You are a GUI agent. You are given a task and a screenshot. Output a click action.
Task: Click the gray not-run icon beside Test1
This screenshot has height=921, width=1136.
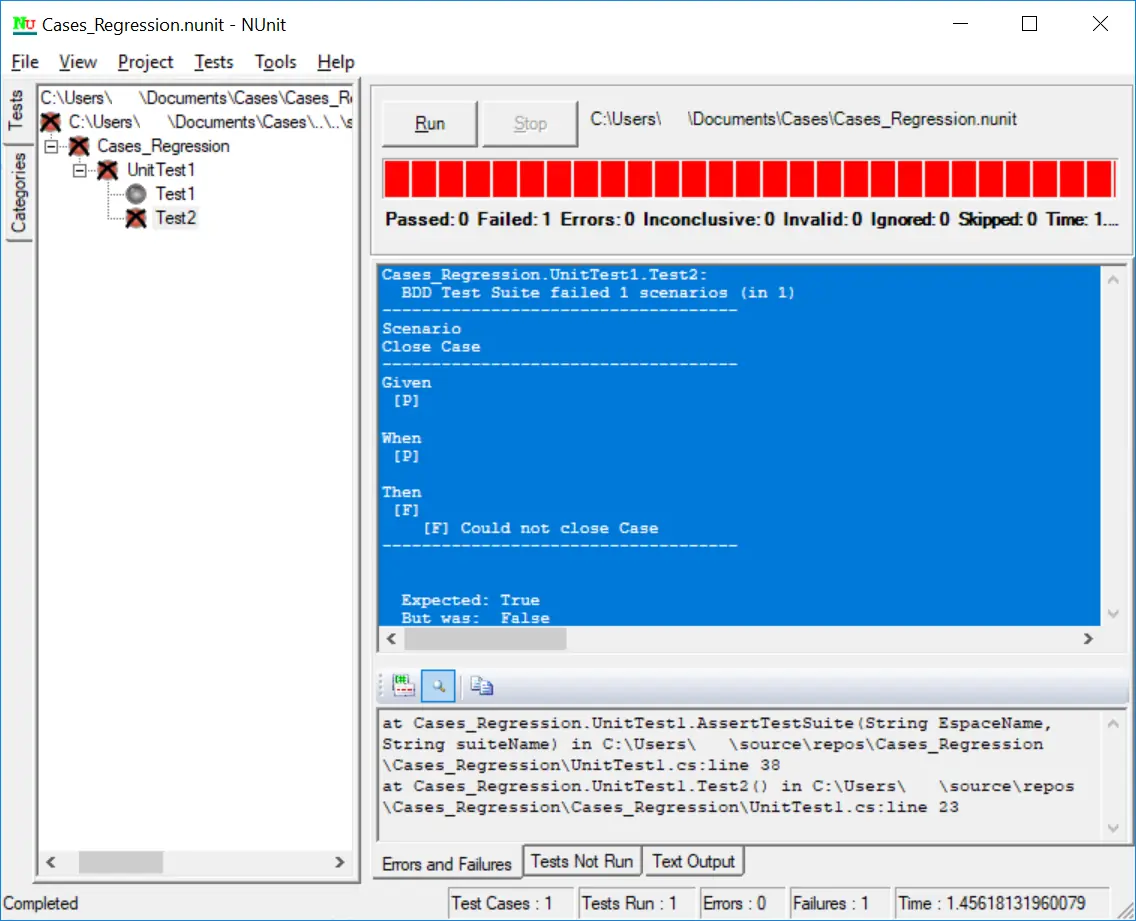134,194
